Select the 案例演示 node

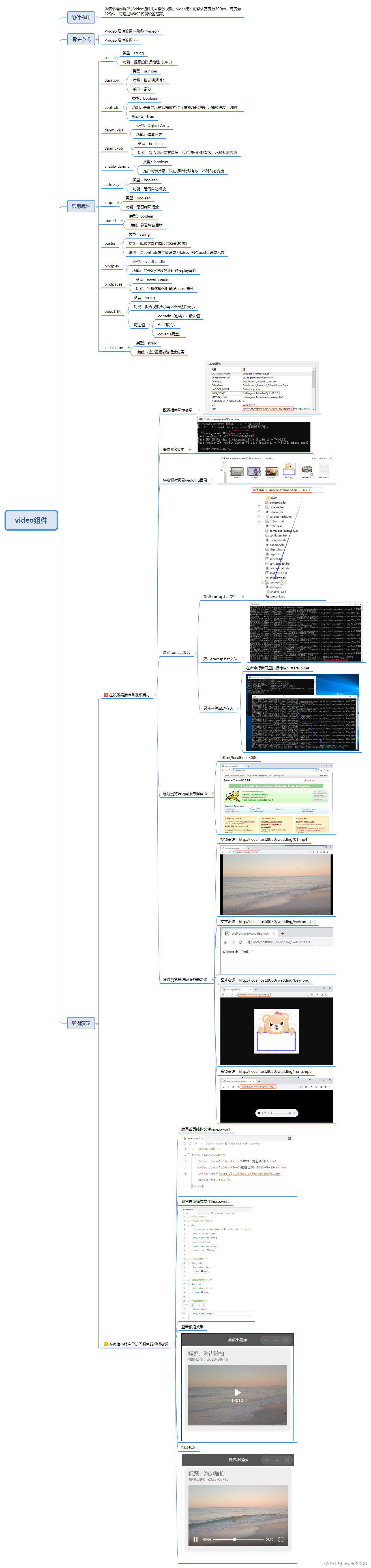click(x=81, y=1023)
